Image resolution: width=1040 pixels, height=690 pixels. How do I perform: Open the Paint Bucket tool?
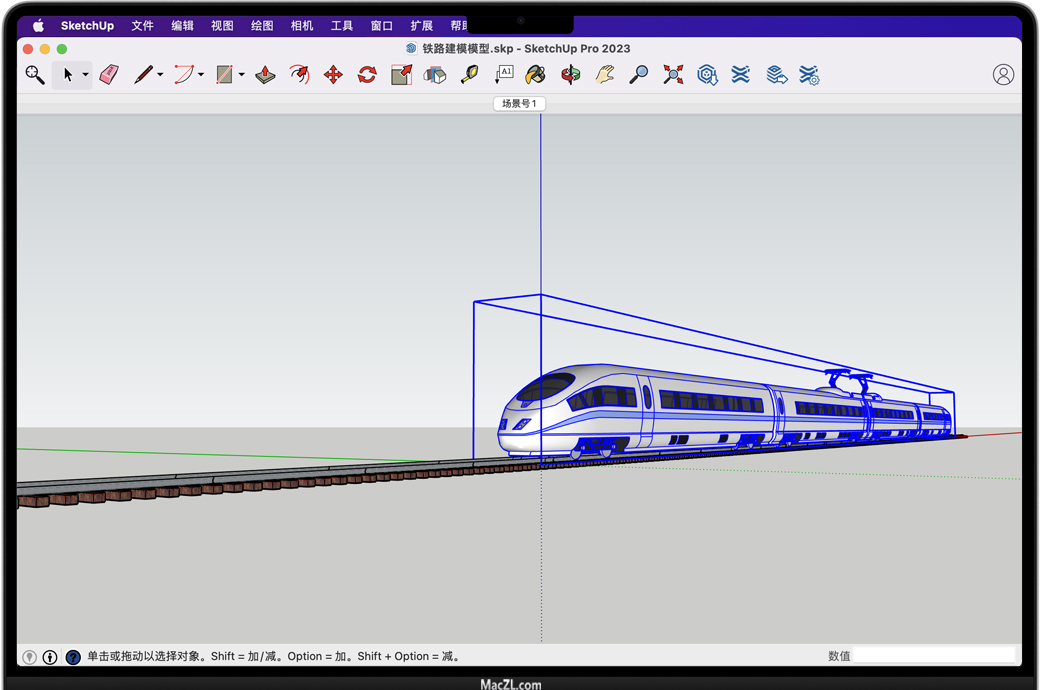coord(536,75)
